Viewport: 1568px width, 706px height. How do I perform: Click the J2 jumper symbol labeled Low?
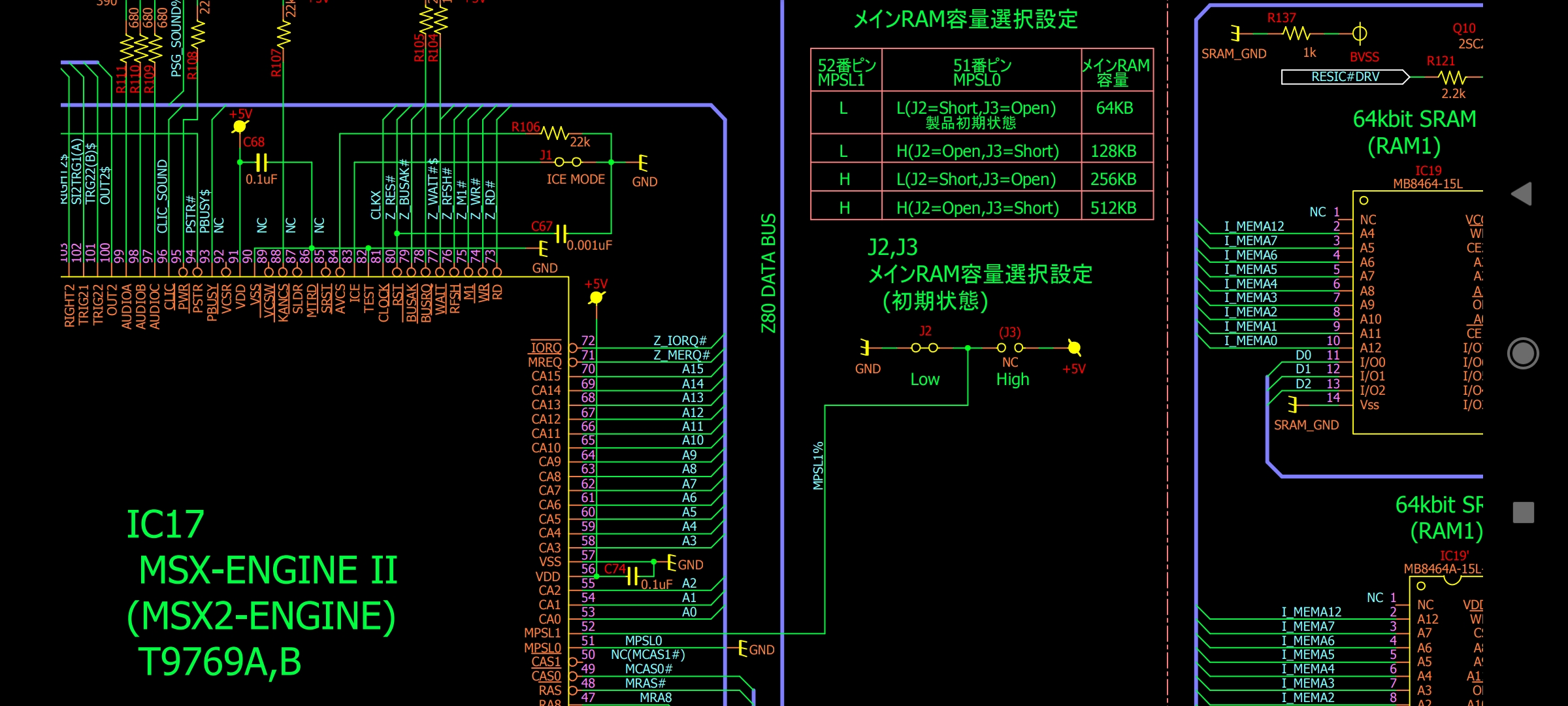(924, 348)
